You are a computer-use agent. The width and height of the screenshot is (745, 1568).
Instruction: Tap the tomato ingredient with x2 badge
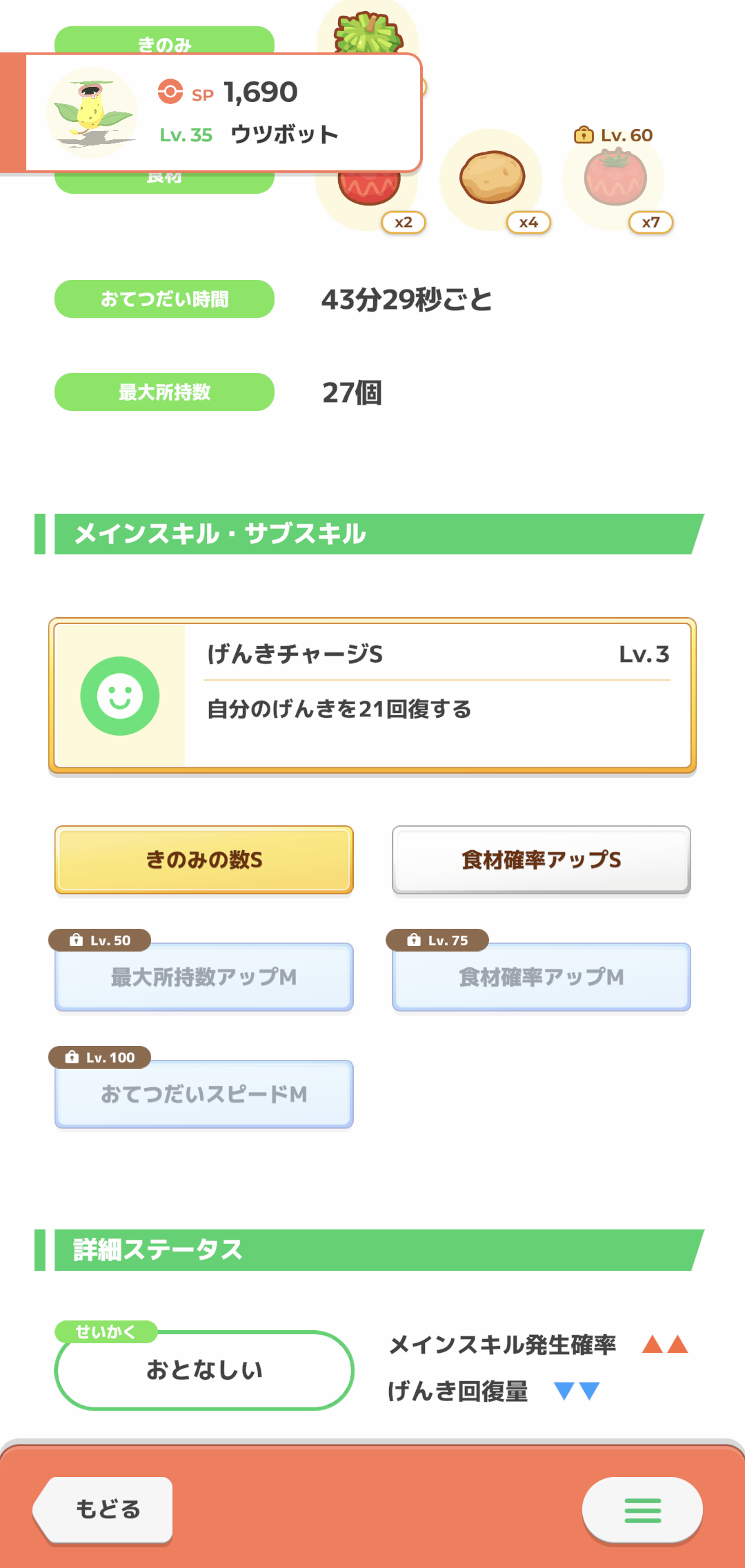tap(369, 188)
